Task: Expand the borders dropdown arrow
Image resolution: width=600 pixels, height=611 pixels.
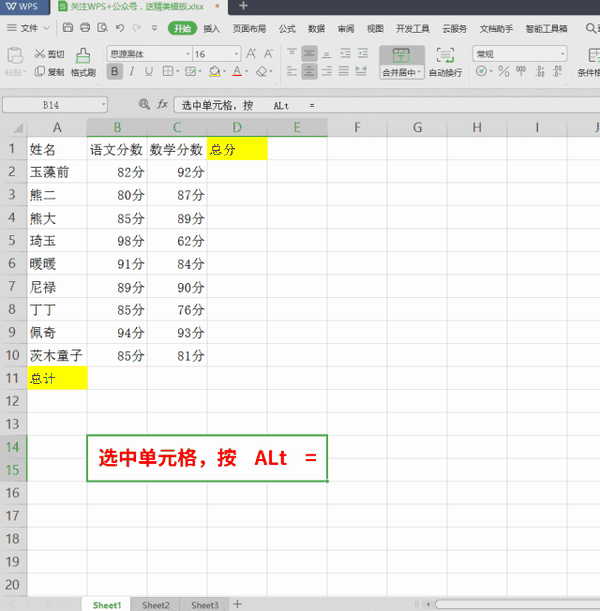Action: coord(178,71)
